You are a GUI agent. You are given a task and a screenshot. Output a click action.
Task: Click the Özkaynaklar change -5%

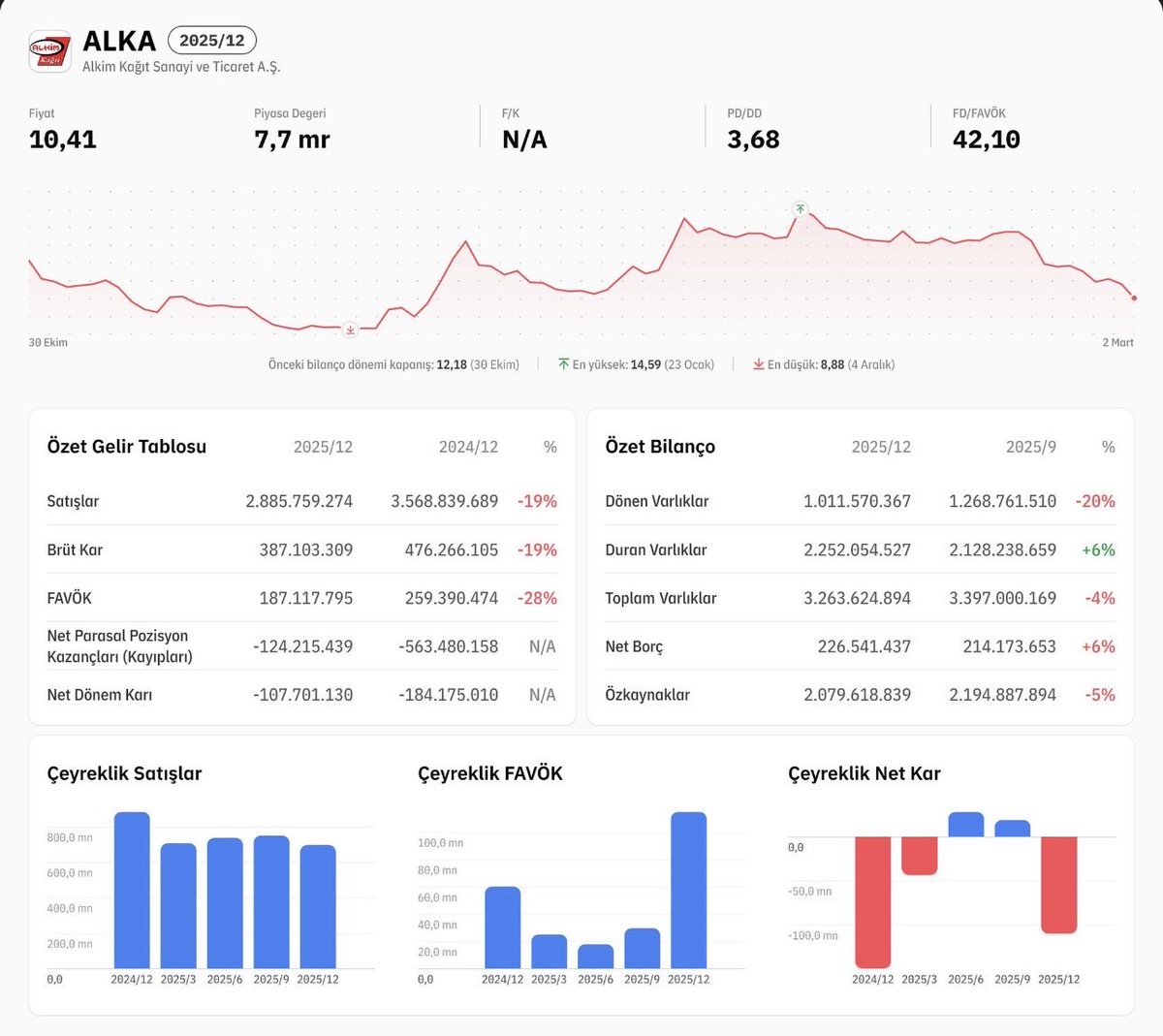[x=1100, y=695]
